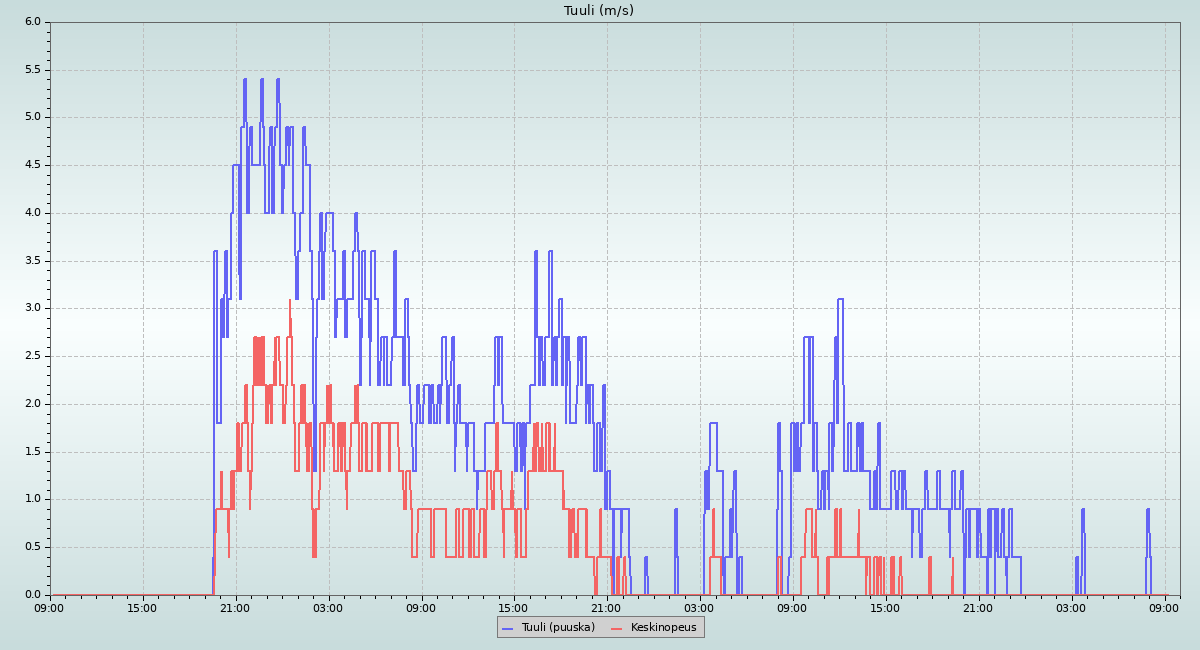
Task: Click the blue Tuuli (puuska) legend line marker
Action: pos(507,628)
